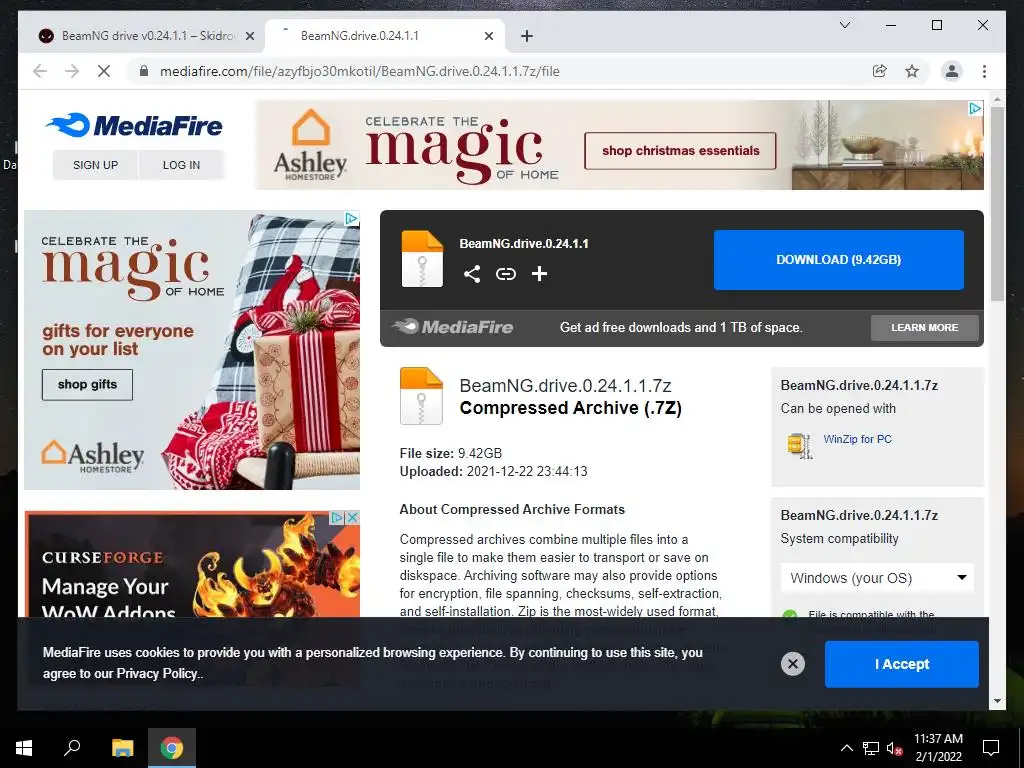This screenshot has height=768, width=1024.
Task: Click the Can be opened with text
Action: (838, 409)
